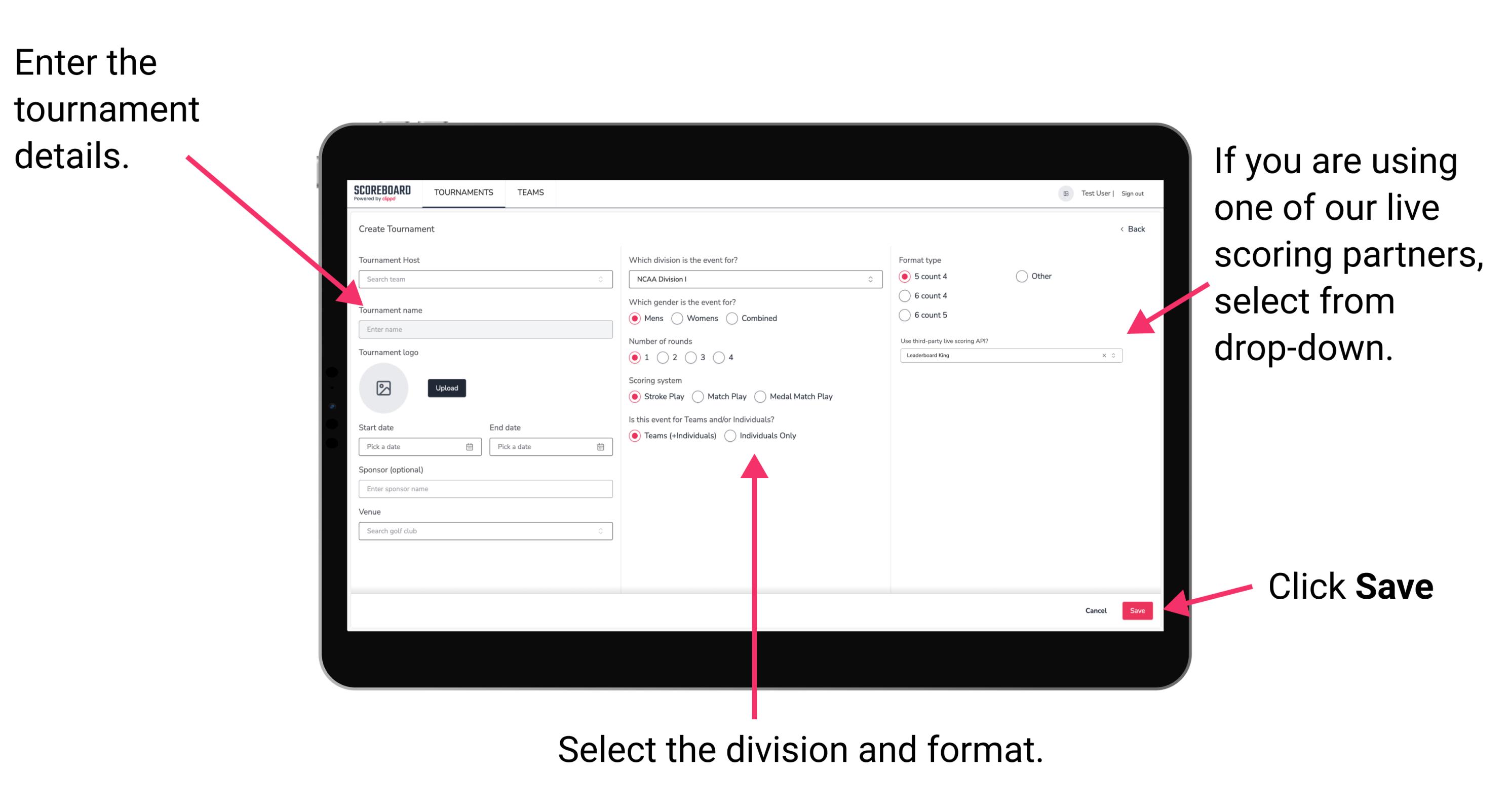This screenshot has width=1509, height=812.
Task: Click the Venue search dropdown icon
Action: click(x=600, y=531)
